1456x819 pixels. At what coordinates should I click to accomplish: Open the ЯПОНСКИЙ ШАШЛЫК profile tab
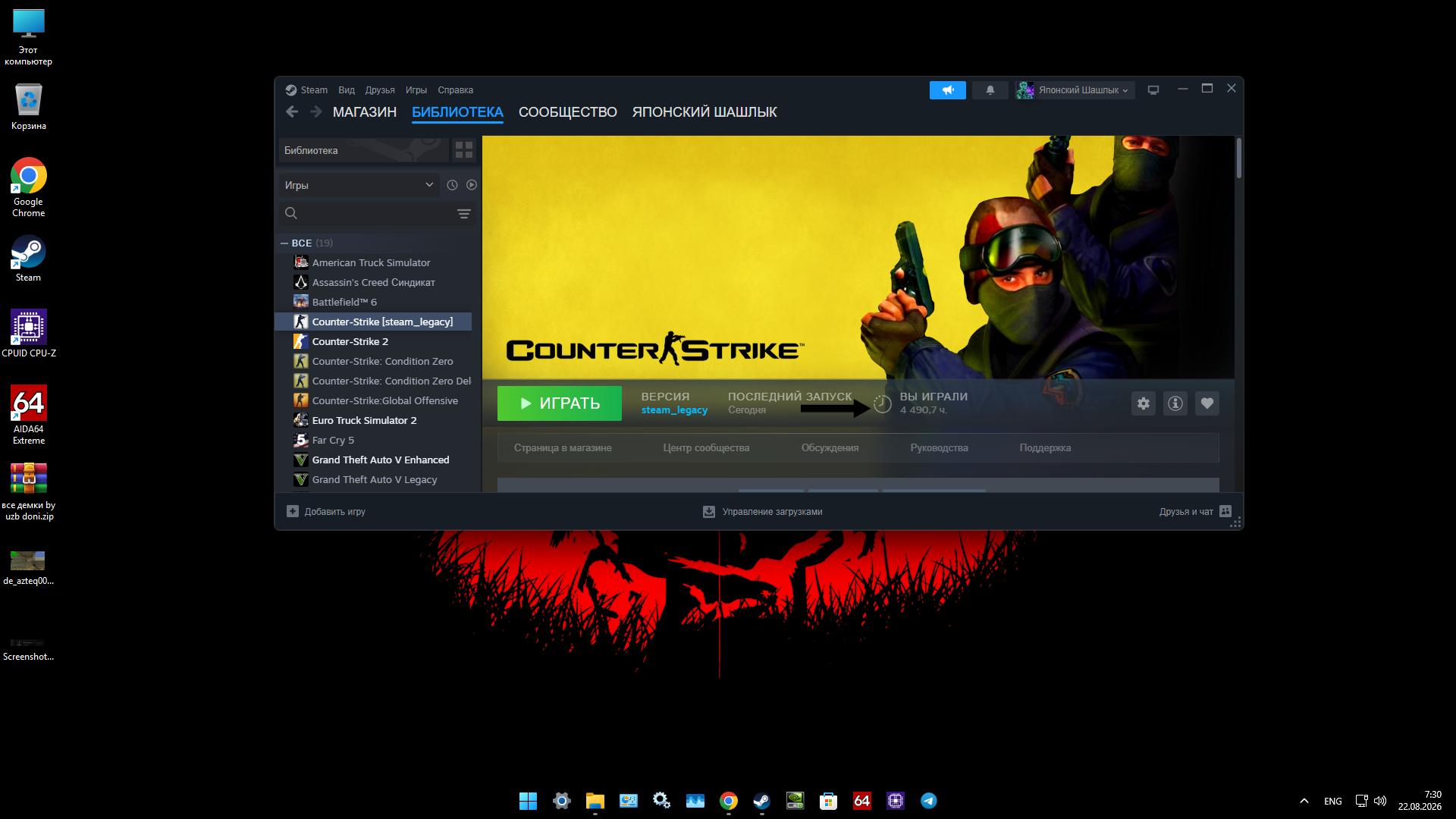coord(704,112)
